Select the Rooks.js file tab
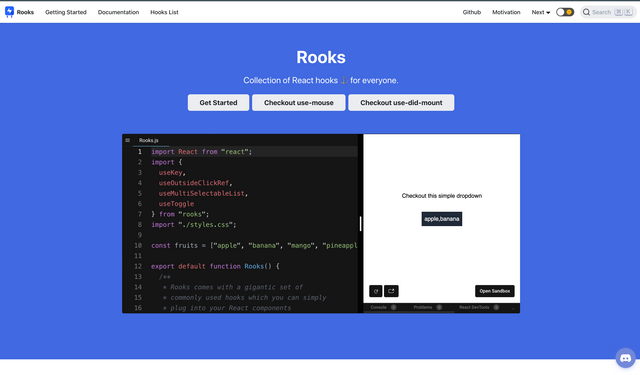Image resolution: width=640 pixels, height=375 pixels. [x=149, y=140]
